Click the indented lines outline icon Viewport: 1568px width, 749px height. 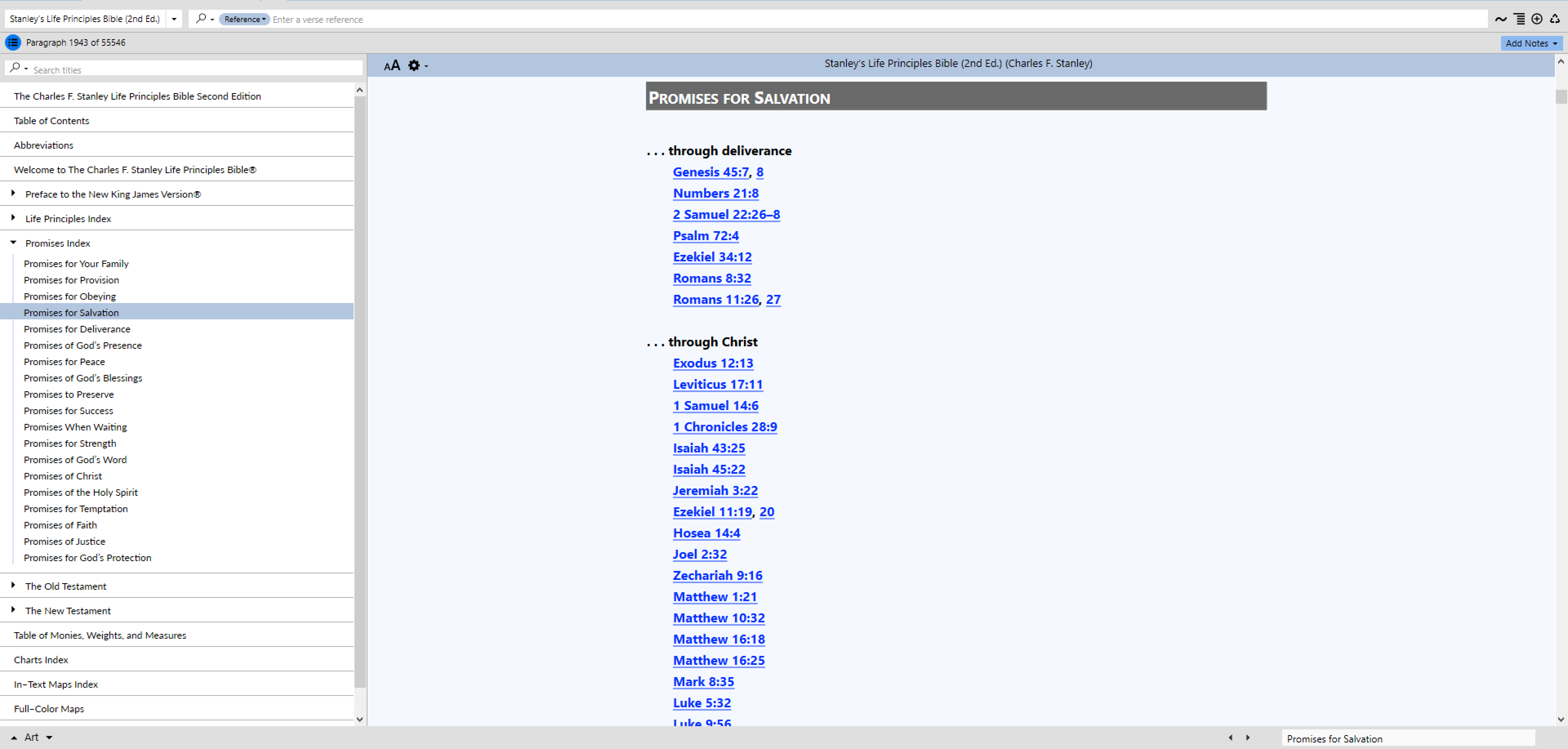pyautogui.click(x=1519, y=19)
